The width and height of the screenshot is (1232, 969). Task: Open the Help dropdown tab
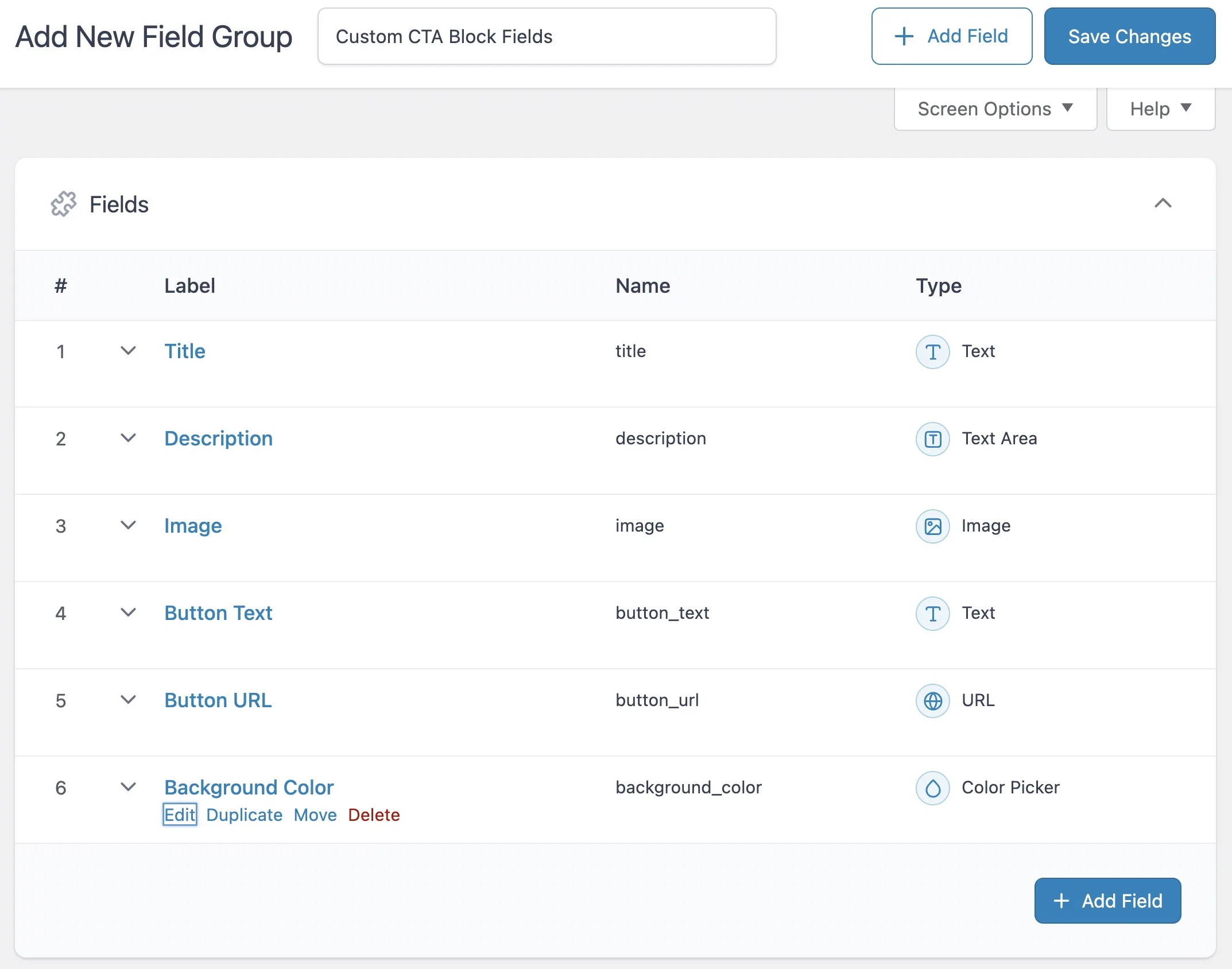pos(1160,109)
